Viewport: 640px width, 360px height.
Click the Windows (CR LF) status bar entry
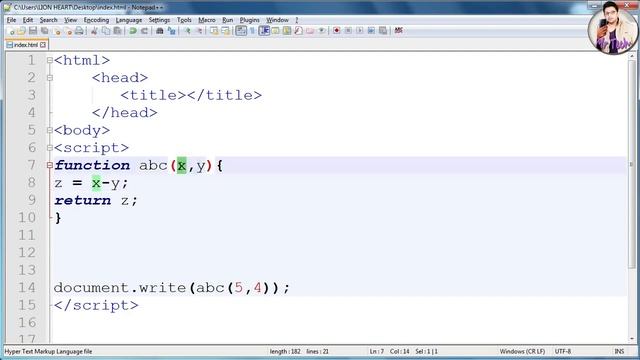click(522, 351)
